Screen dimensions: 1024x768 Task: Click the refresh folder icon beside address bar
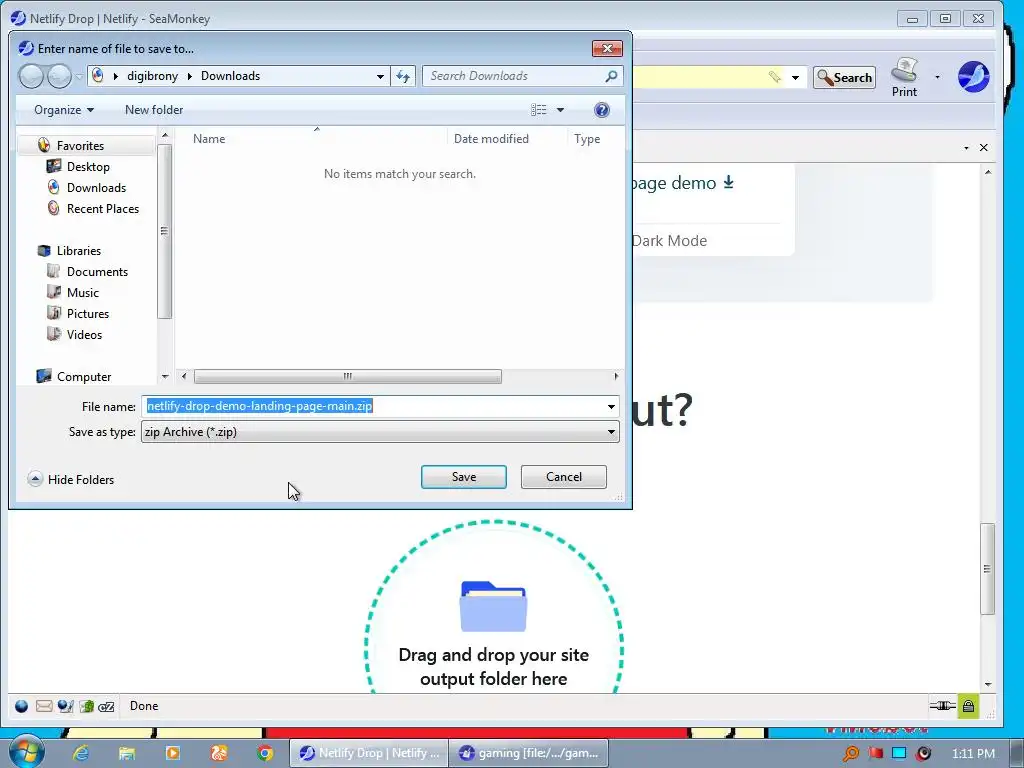403,76
